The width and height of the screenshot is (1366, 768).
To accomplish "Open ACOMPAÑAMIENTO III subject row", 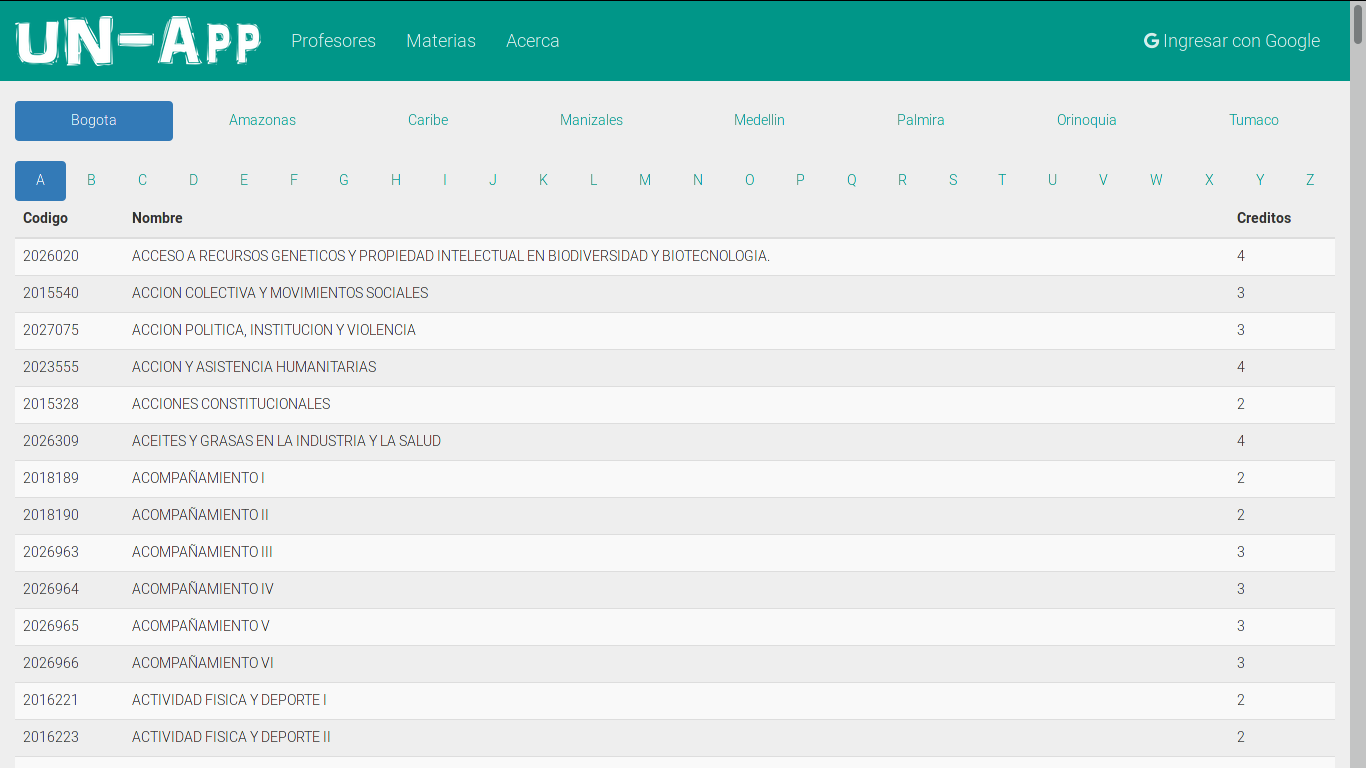I will coord(675,553).
